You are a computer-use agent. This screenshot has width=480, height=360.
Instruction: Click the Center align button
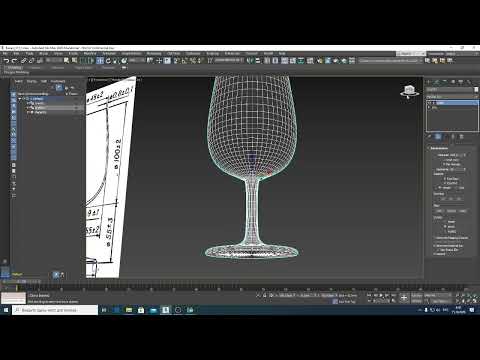pos(451,211)
